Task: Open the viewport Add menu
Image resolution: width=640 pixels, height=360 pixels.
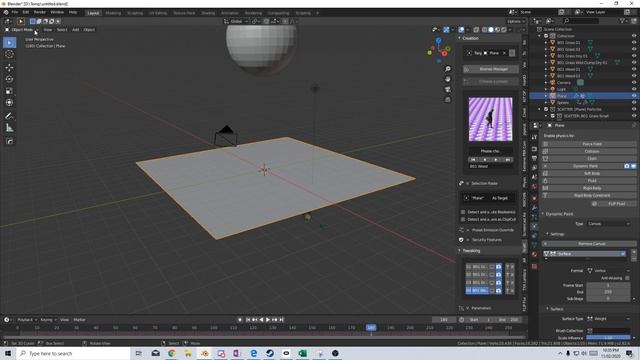Action: pos(76,30)
